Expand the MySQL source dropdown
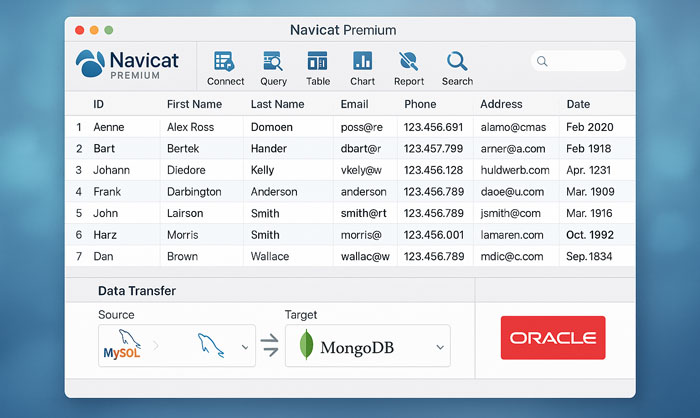This screenshot has width=700, height=418. point(246,346)
